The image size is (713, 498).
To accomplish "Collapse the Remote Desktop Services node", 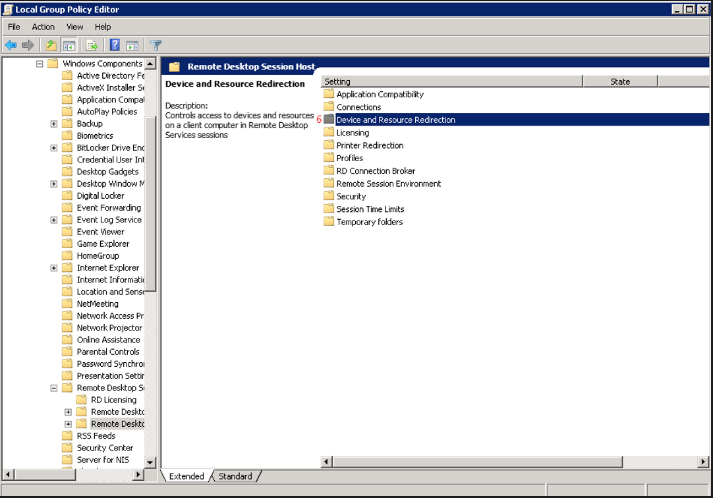I will tap(54, 388).
